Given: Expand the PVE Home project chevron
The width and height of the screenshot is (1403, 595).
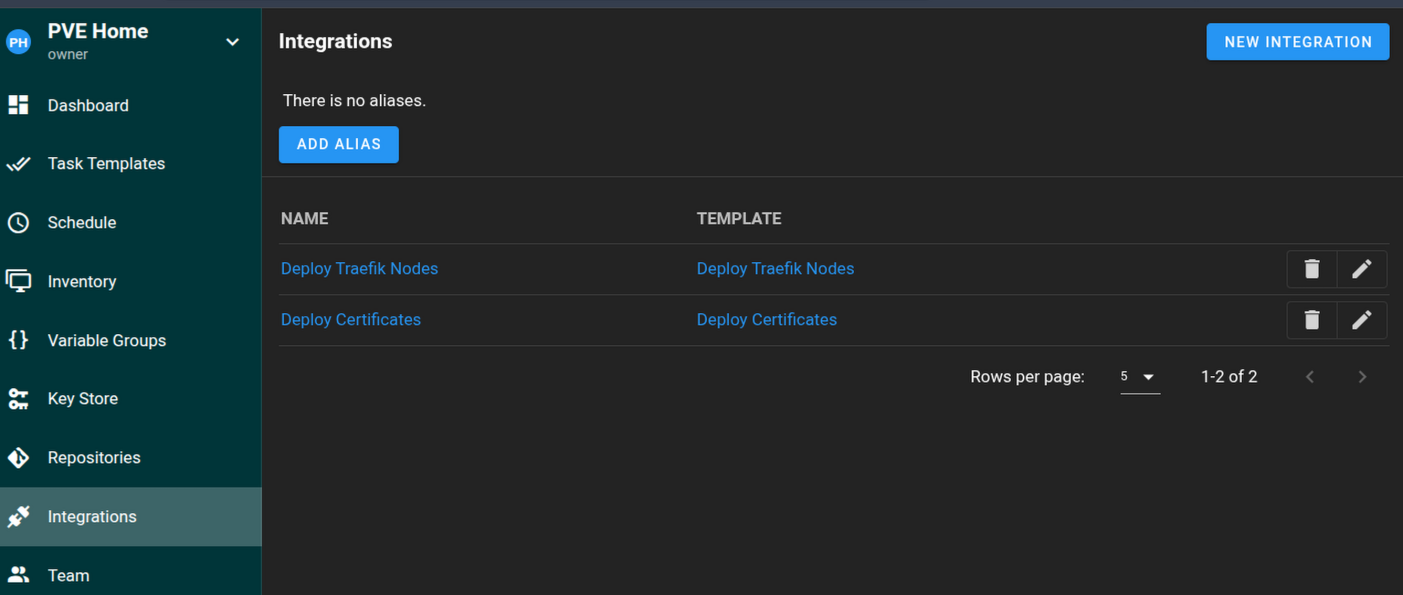Looking at the screenshot, I should pos(232,42).
